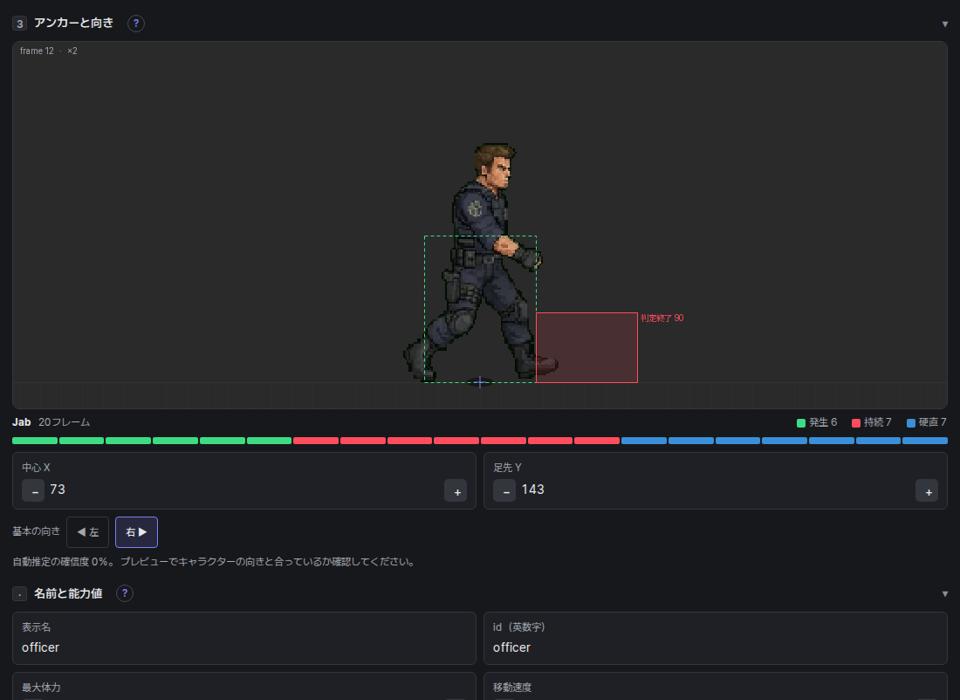Image resolution: width=960 pixels, height=700 pixels.
Task: Click the 基本の向き label
Action: click(x=36, y=531)
